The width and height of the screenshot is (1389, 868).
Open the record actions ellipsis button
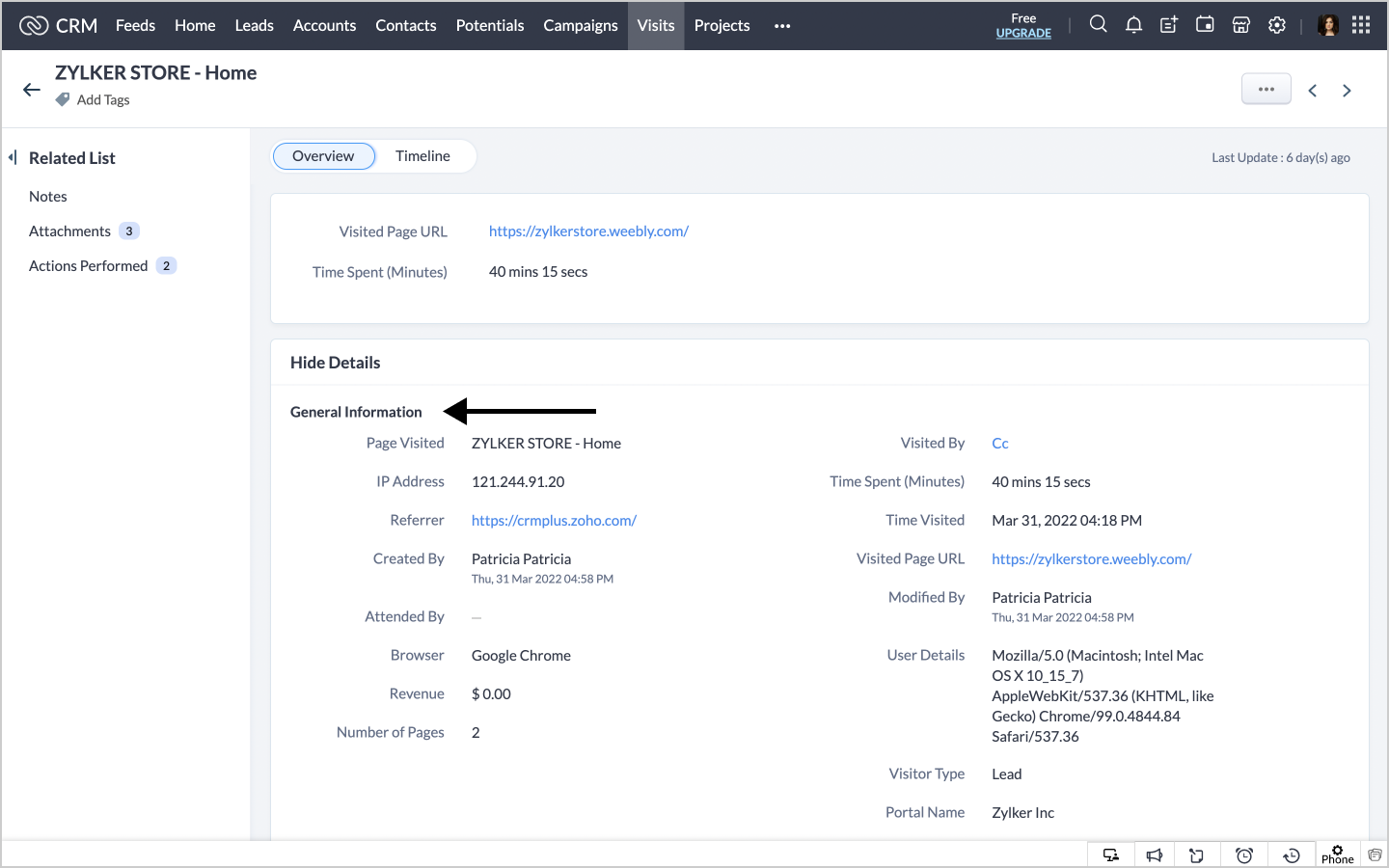1266,90
